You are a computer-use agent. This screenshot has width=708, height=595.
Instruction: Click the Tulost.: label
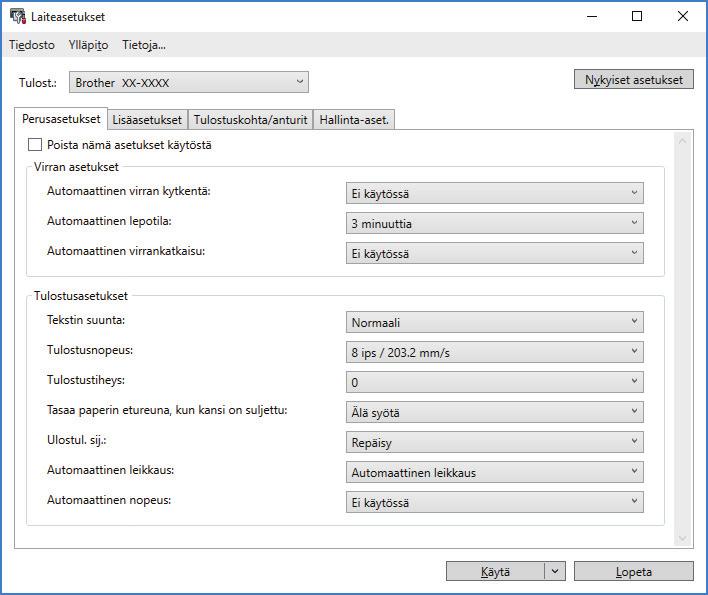tap(37, 83)
